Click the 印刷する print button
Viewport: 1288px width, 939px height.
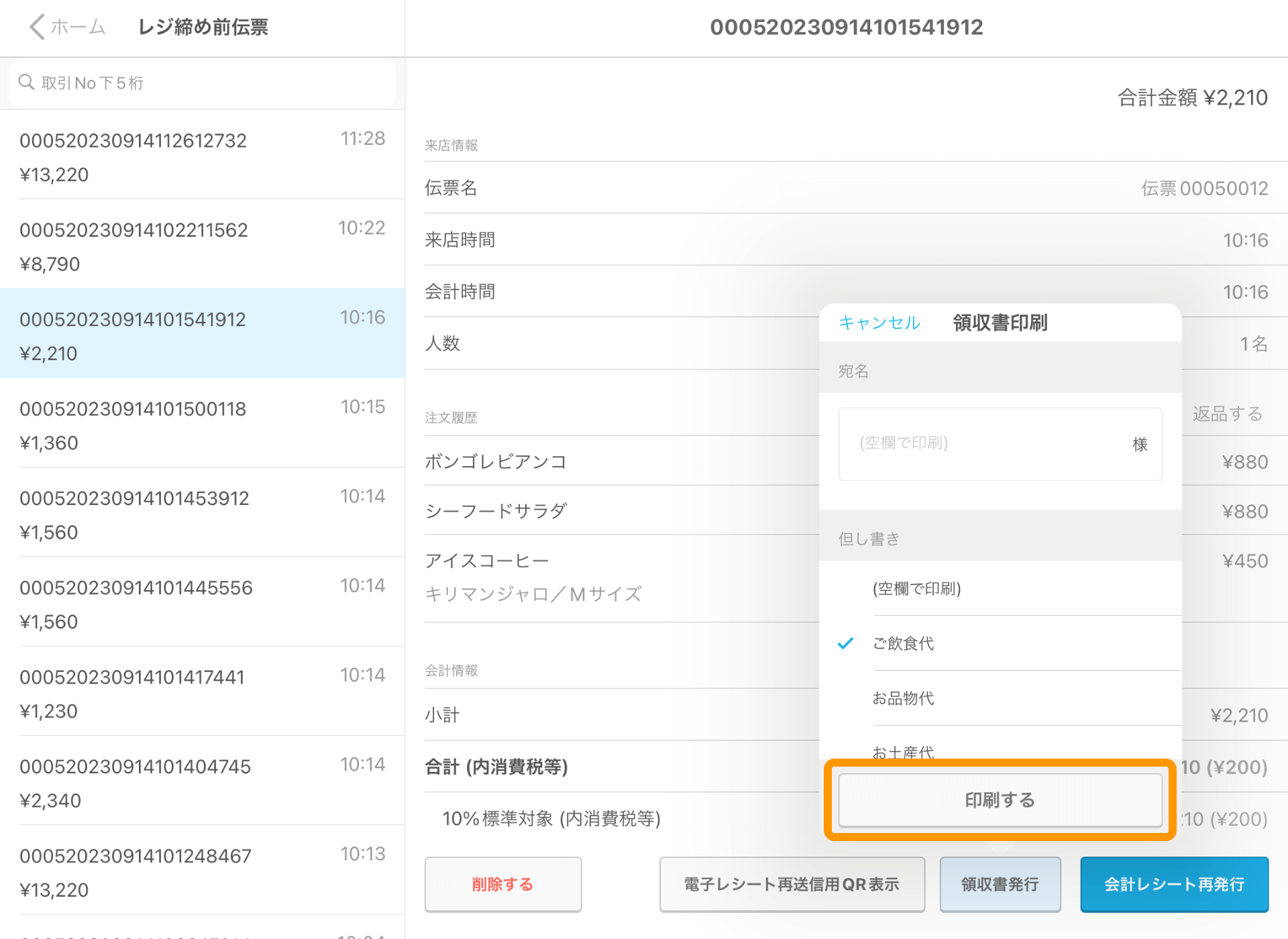pyautogui.click(x=1000, y=799)
